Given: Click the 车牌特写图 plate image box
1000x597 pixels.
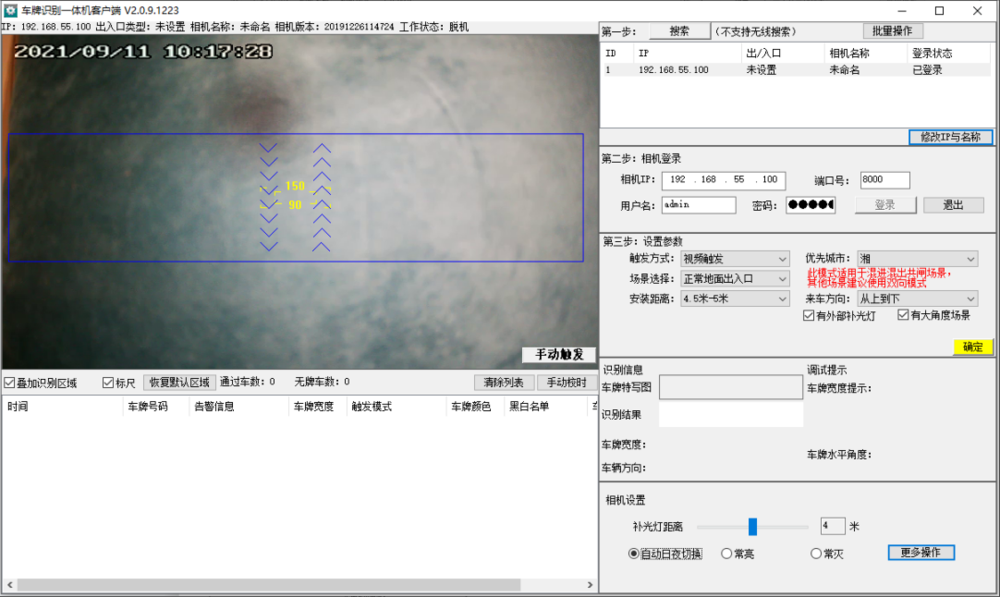Looking at the screenshot, I should coord(731,387).
